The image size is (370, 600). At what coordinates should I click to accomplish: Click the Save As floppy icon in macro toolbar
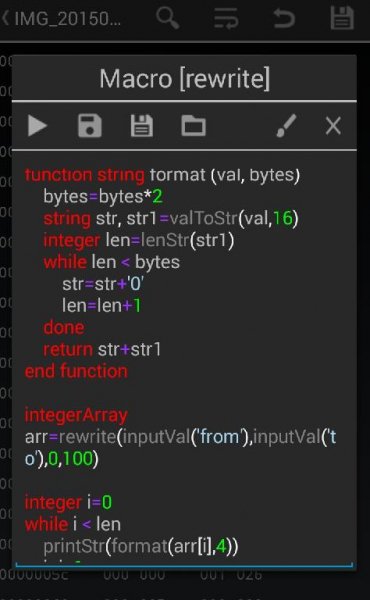[142, 126]
